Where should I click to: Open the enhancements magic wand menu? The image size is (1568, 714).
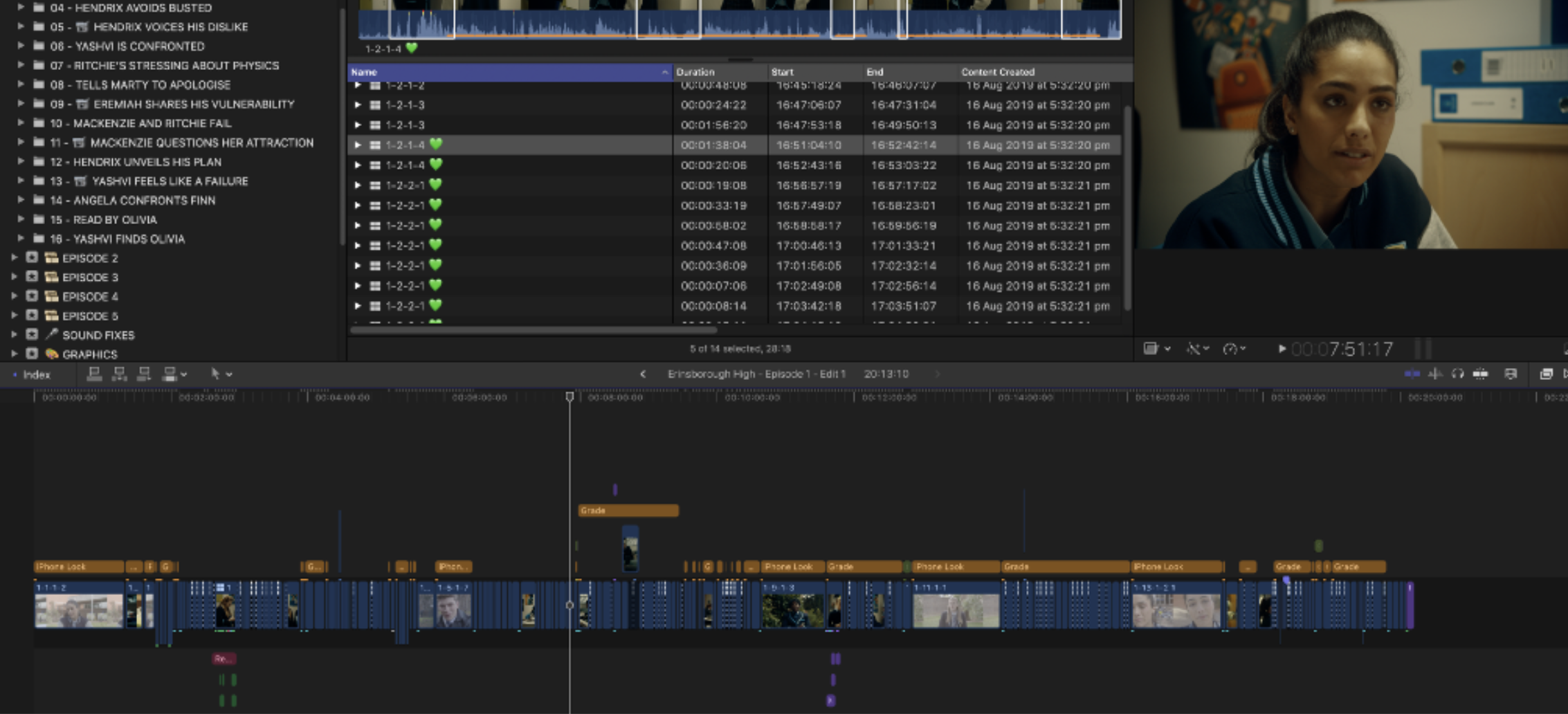[x=1197, y=349]
